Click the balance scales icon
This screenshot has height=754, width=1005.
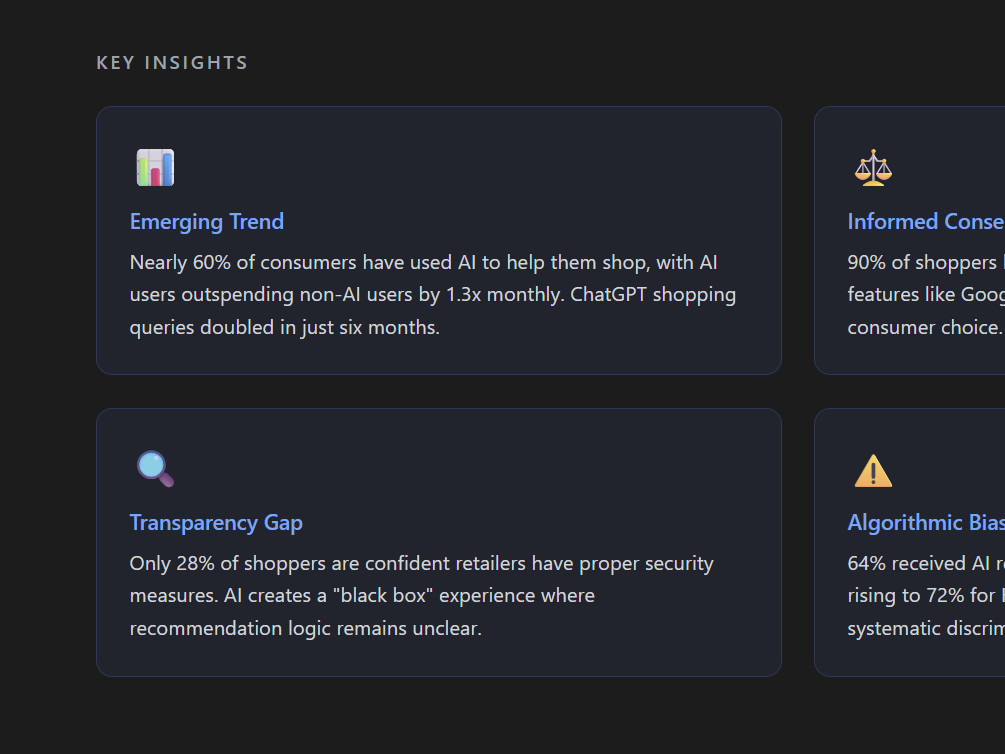873,168
